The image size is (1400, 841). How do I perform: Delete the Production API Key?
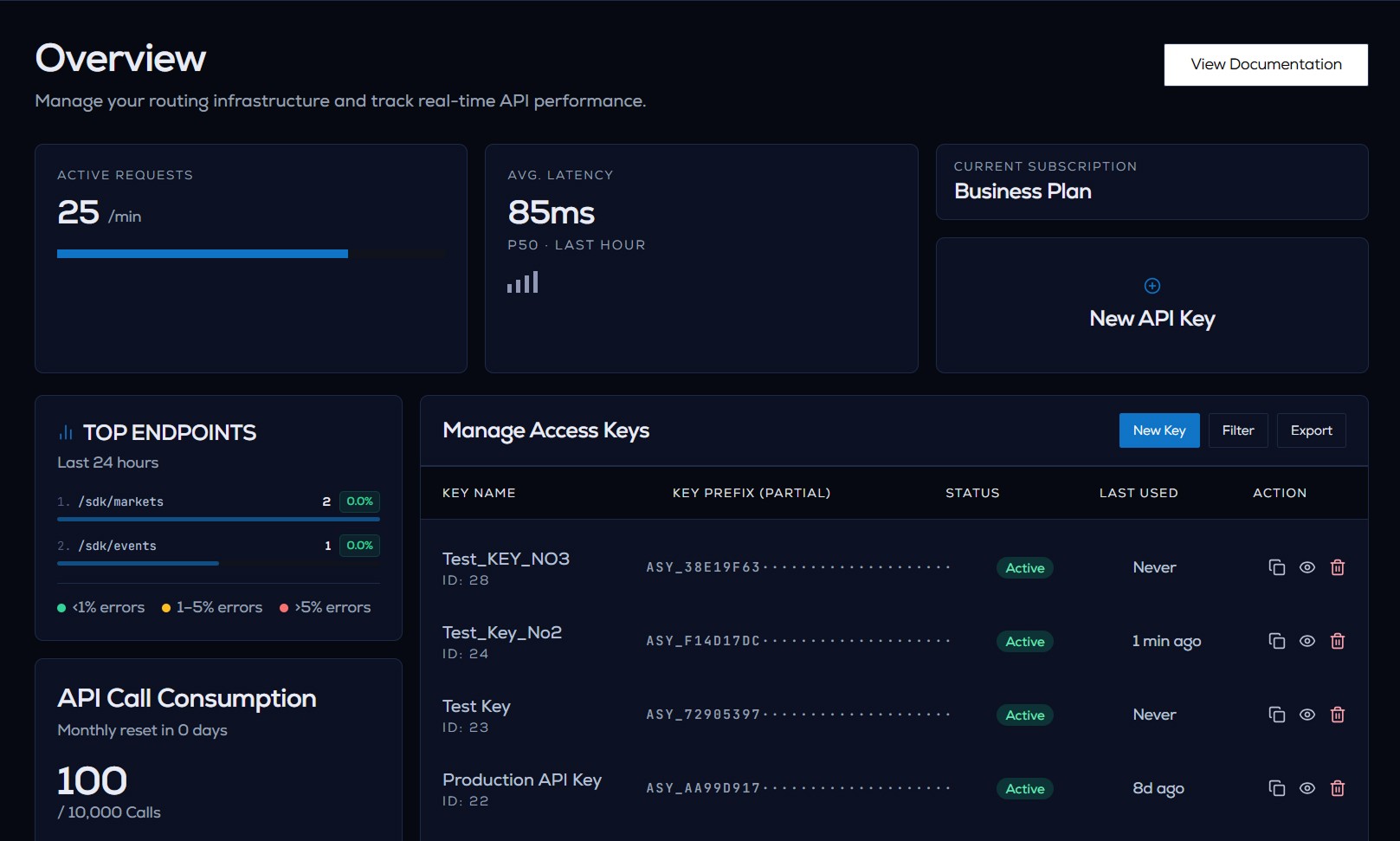pos(1338,788)
